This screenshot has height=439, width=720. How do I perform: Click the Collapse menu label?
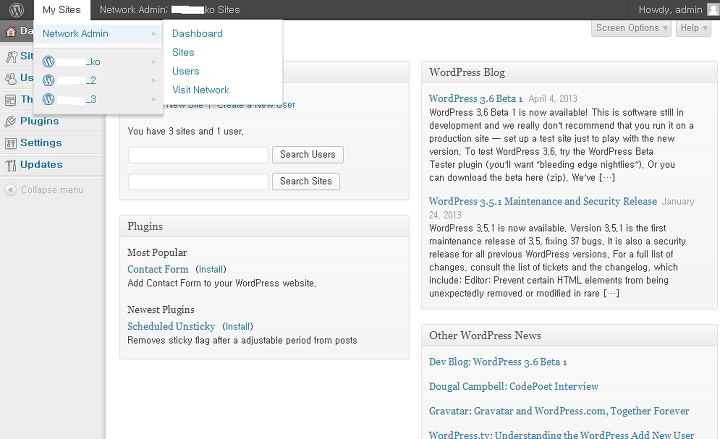coord(52,190)
